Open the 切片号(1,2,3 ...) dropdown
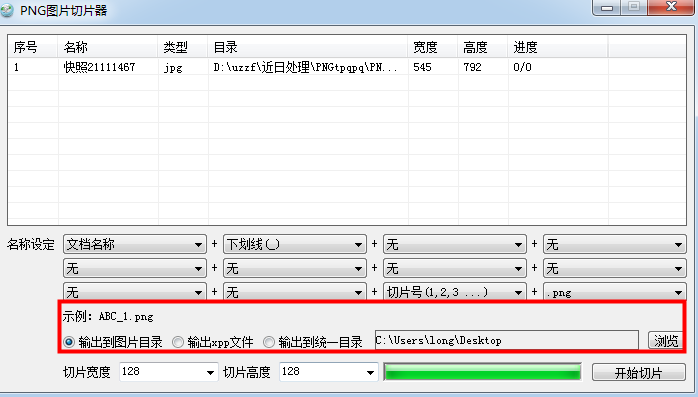The image size is (698, 397). pyautogui.click(x=455, y=292)
